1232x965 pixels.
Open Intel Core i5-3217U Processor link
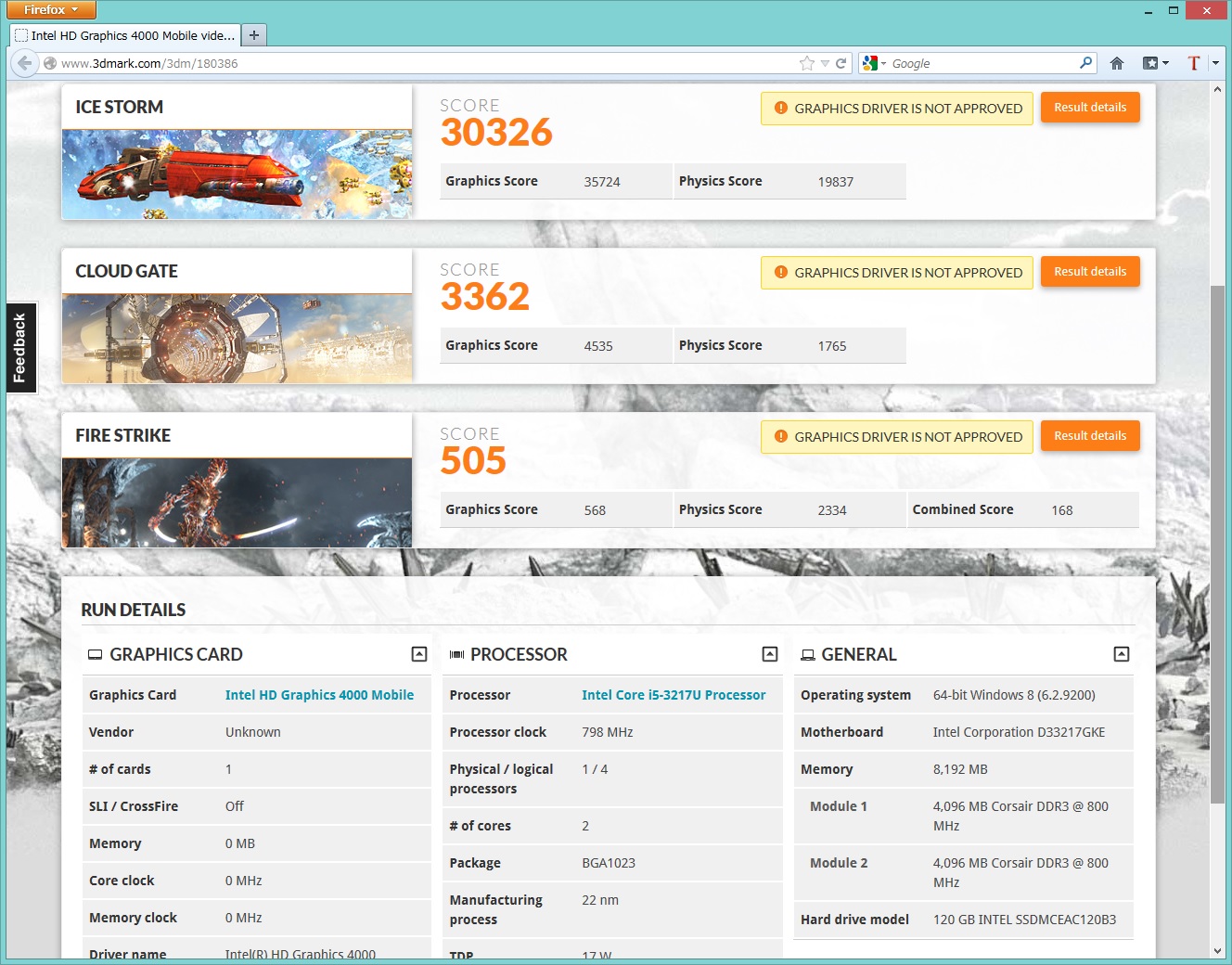(674, 695)
